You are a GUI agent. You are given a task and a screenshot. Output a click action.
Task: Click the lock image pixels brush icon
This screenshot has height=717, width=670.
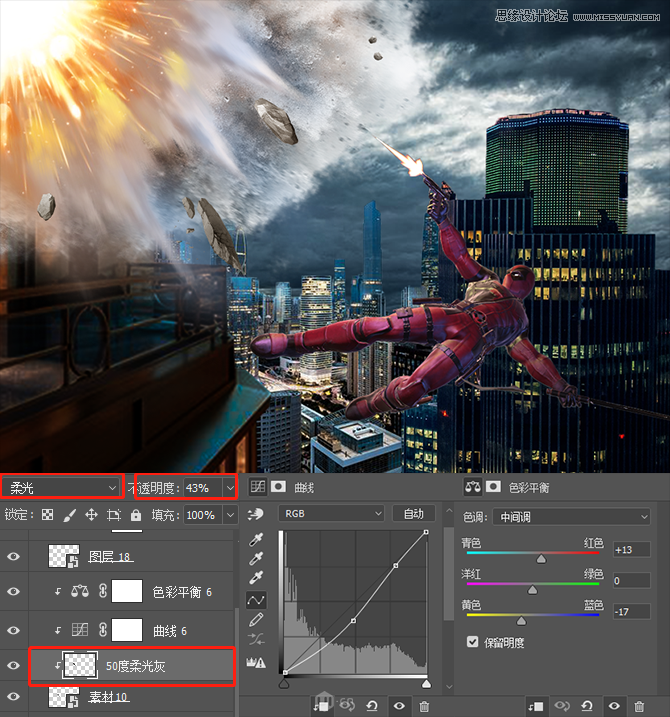pos(70,515)
